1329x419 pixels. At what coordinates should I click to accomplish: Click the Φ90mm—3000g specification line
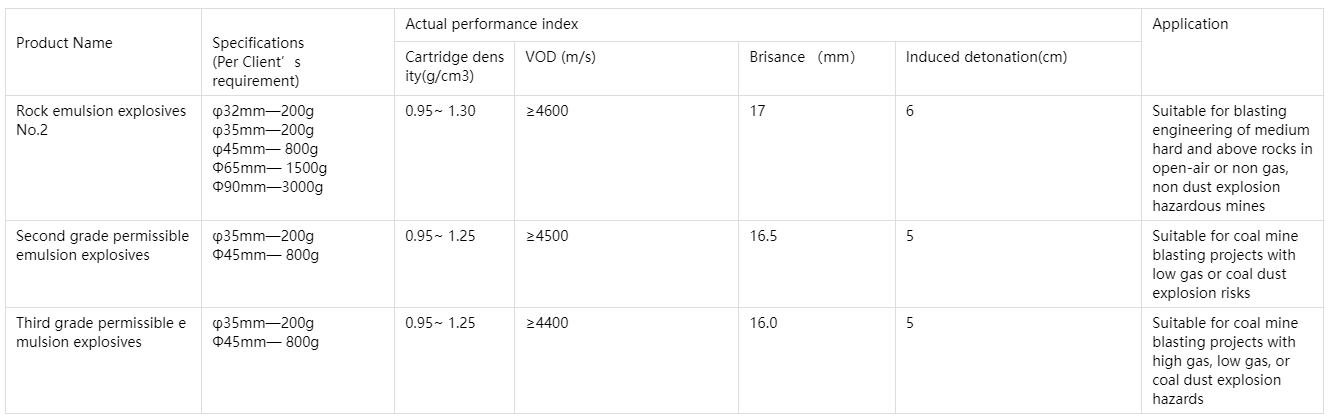pos(268,187)
